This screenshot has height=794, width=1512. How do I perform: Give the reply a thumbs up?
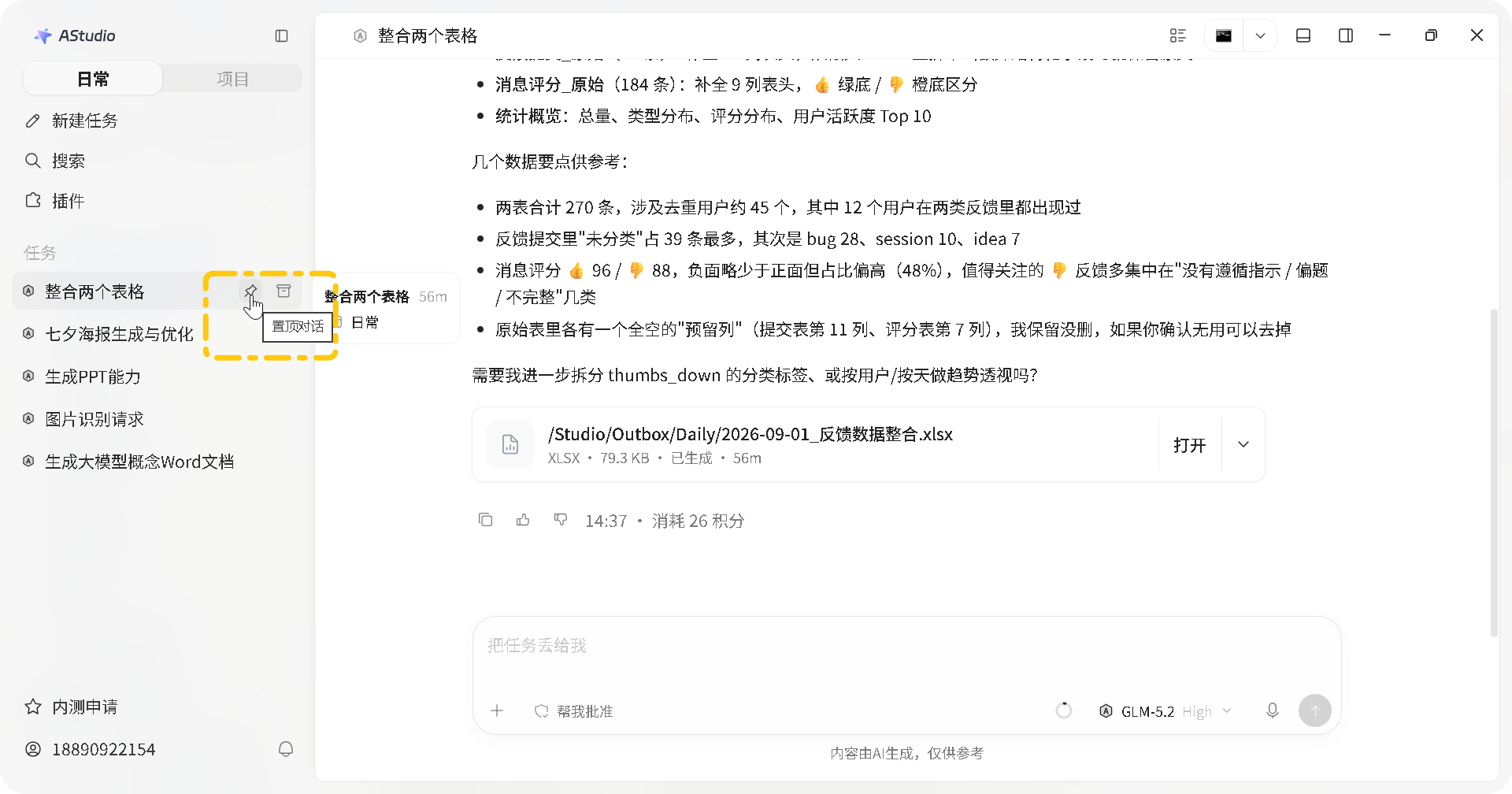pos(523,520)
